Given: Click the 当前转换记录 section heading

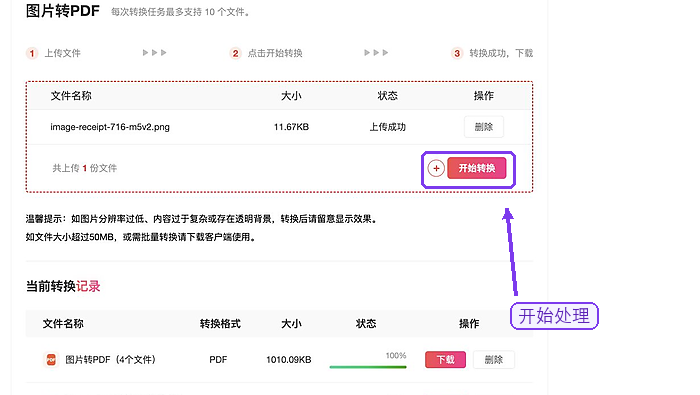Looking at the screenshot, I should [x=63, y=286].
